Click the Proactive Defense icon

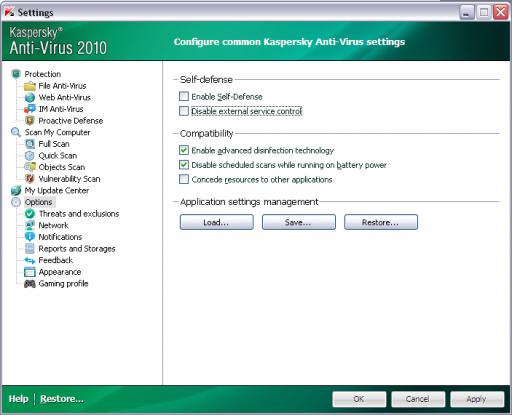point(30,121)
